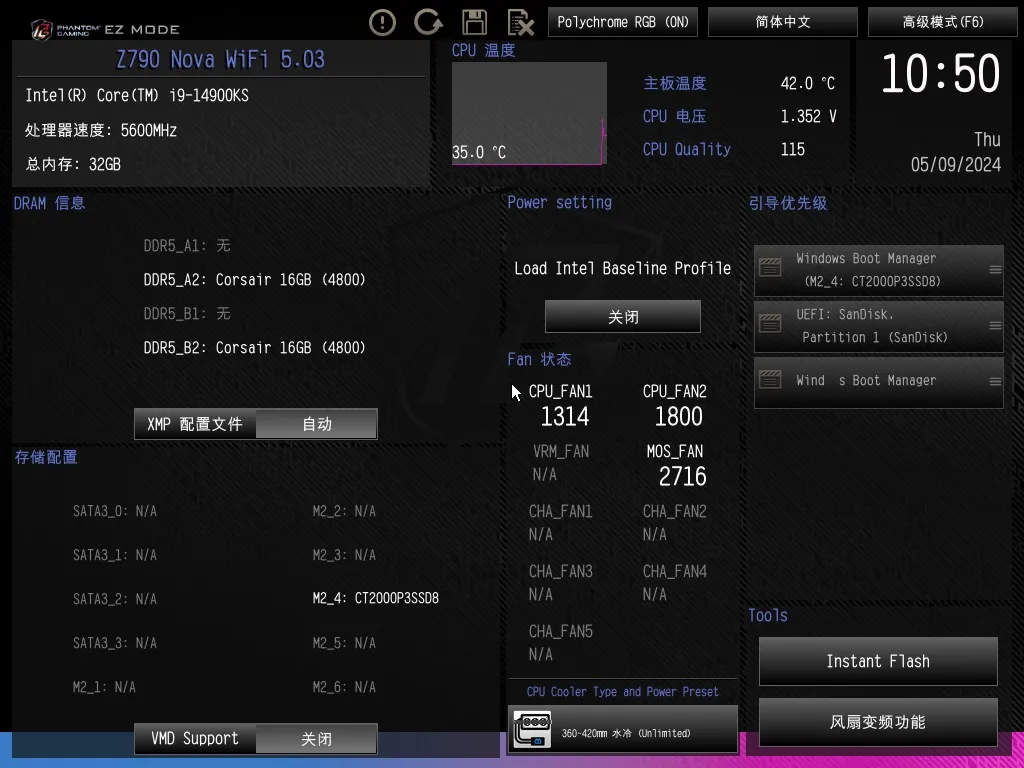The height and width of the screenshot is (768, 1024).
Task: Click the SATA3_2: N/A entry
Action: (x=115, y=599)
